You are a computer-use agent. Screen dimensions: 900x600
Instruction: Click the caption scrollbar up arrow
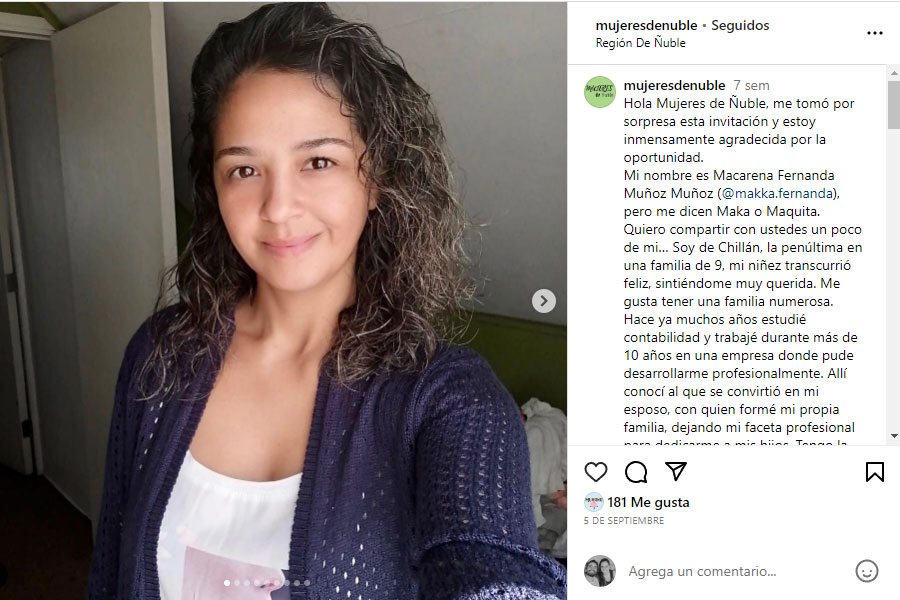coord(894,73)
